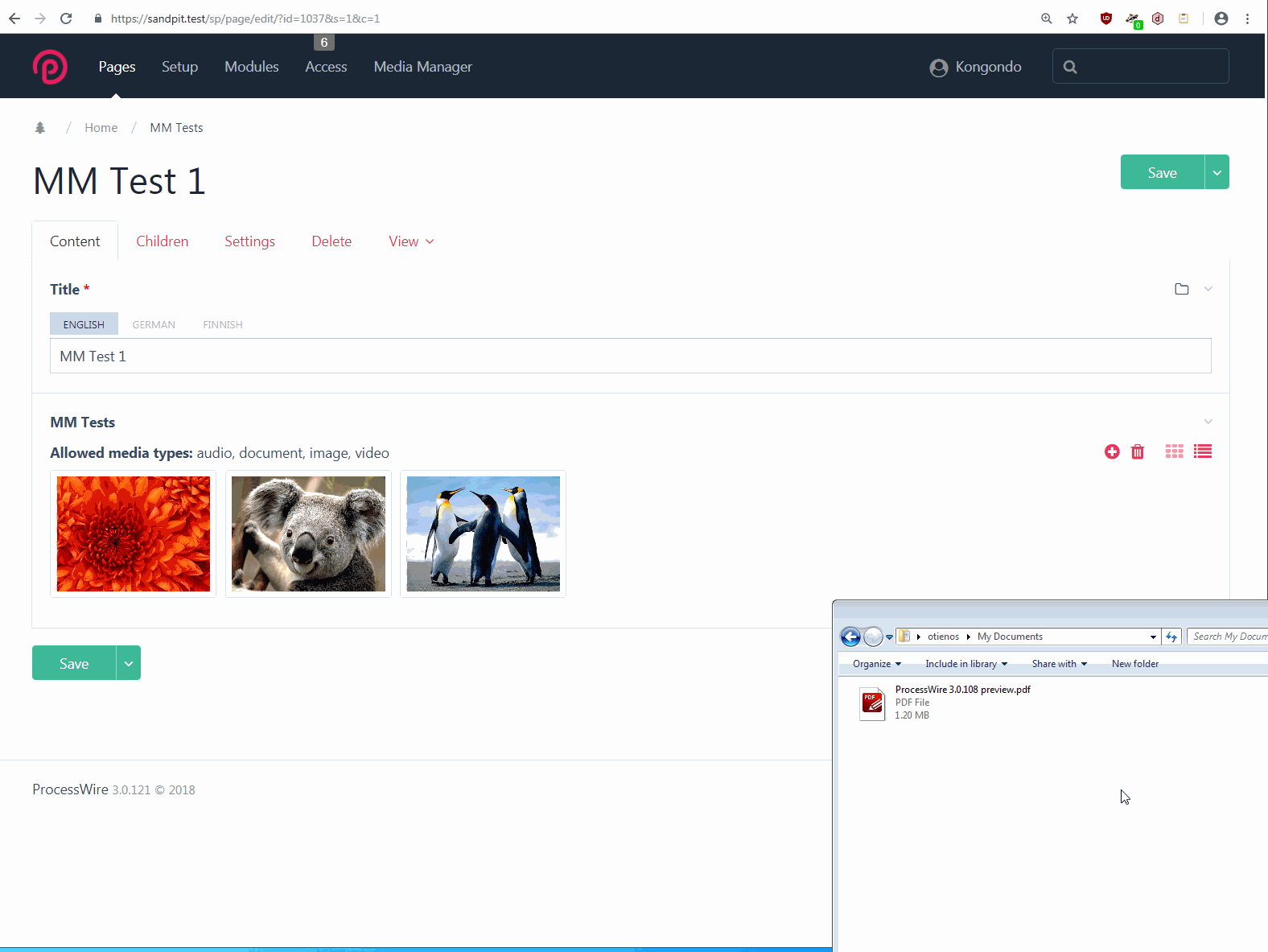
Task: Switch to the Children tab
Action: tap(162, 241)
